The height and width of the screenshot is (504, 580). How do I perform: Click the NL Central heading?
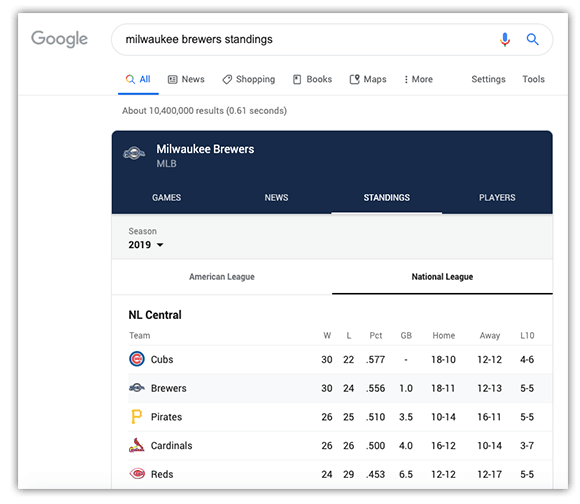[x=155, y=315]
